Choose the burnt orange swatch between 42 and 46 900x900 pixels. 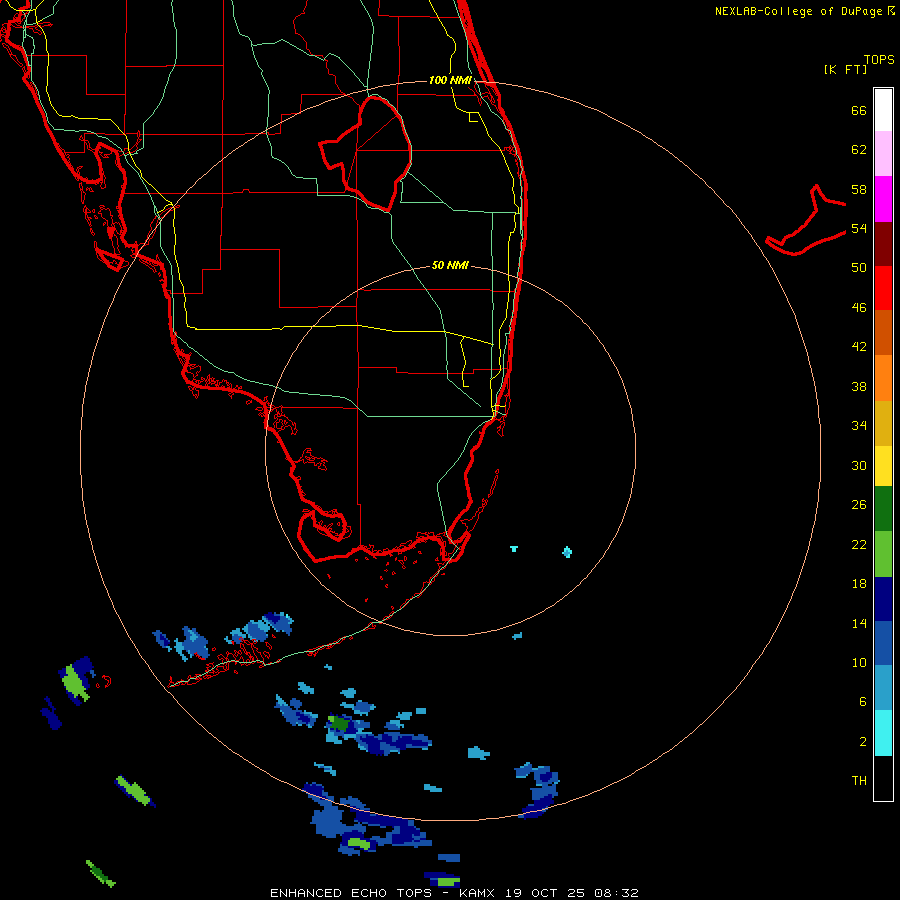coord(883,333)
